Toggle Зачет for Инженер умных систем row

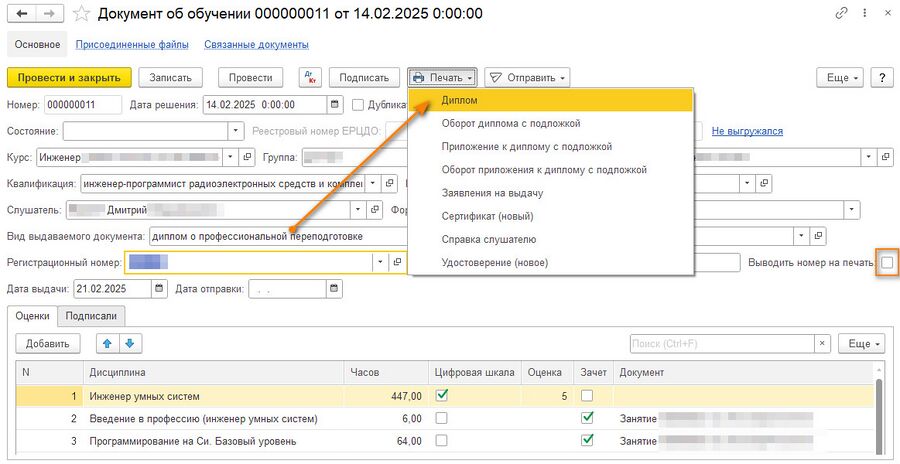pos(587,396)
